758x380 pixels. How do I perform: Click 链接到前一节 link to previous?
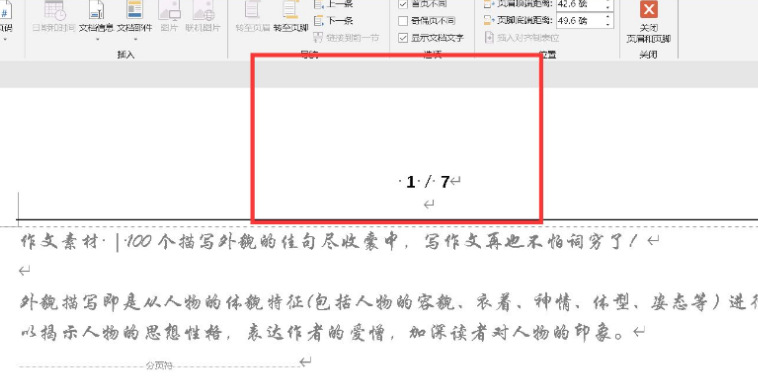pos(346,38)
